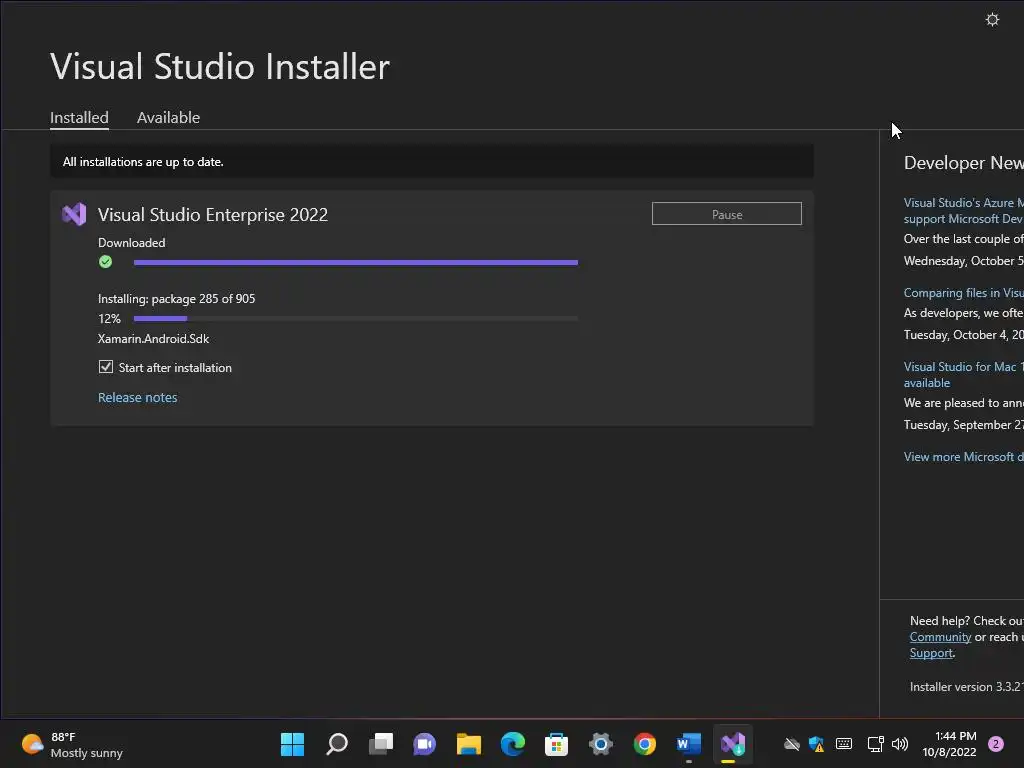The image size is (1024, 768).
Task: Click the Tuesday, October 4 date text
Action: click(963, 334)
